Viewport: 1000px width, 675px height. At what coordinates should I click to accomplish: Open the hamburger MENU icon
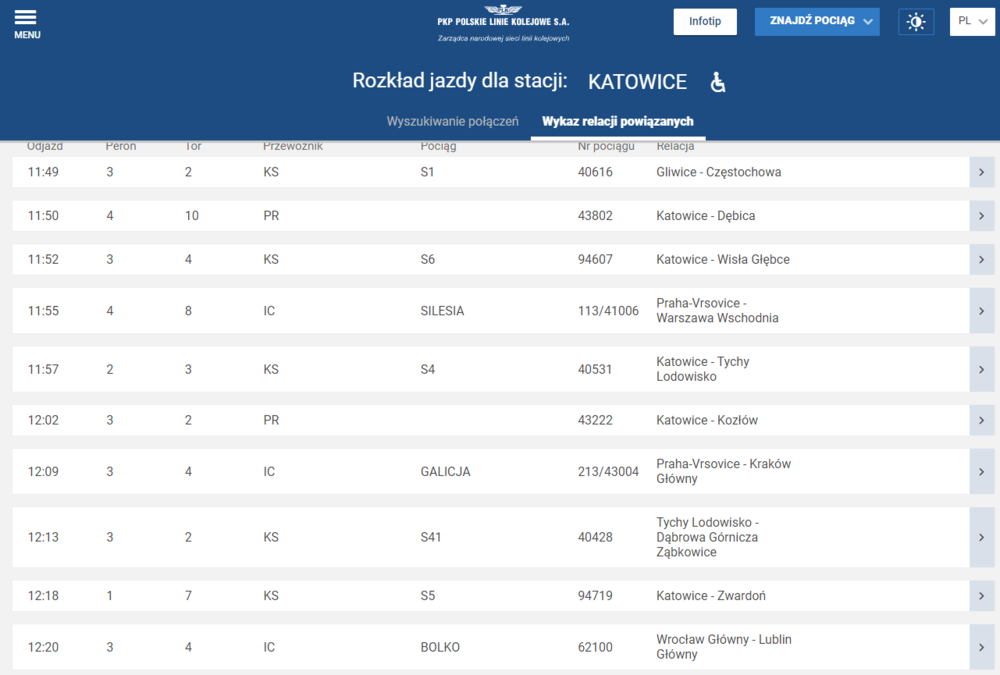point(26,24)
